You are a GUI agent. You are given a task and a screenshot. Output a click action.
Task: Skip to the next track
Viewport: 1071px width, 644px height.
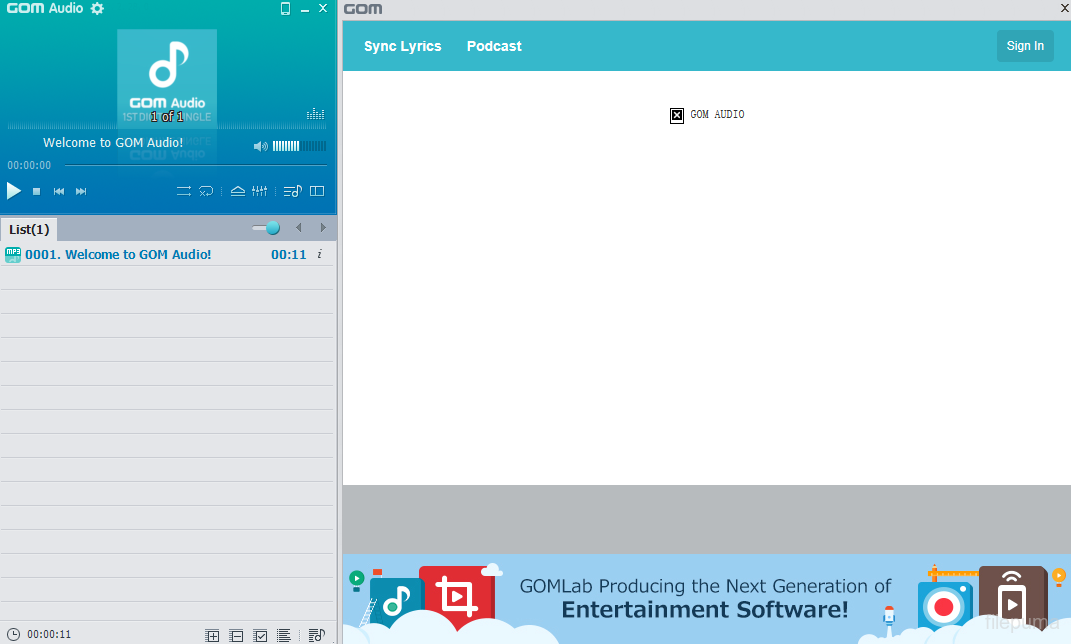click(81, 191)
